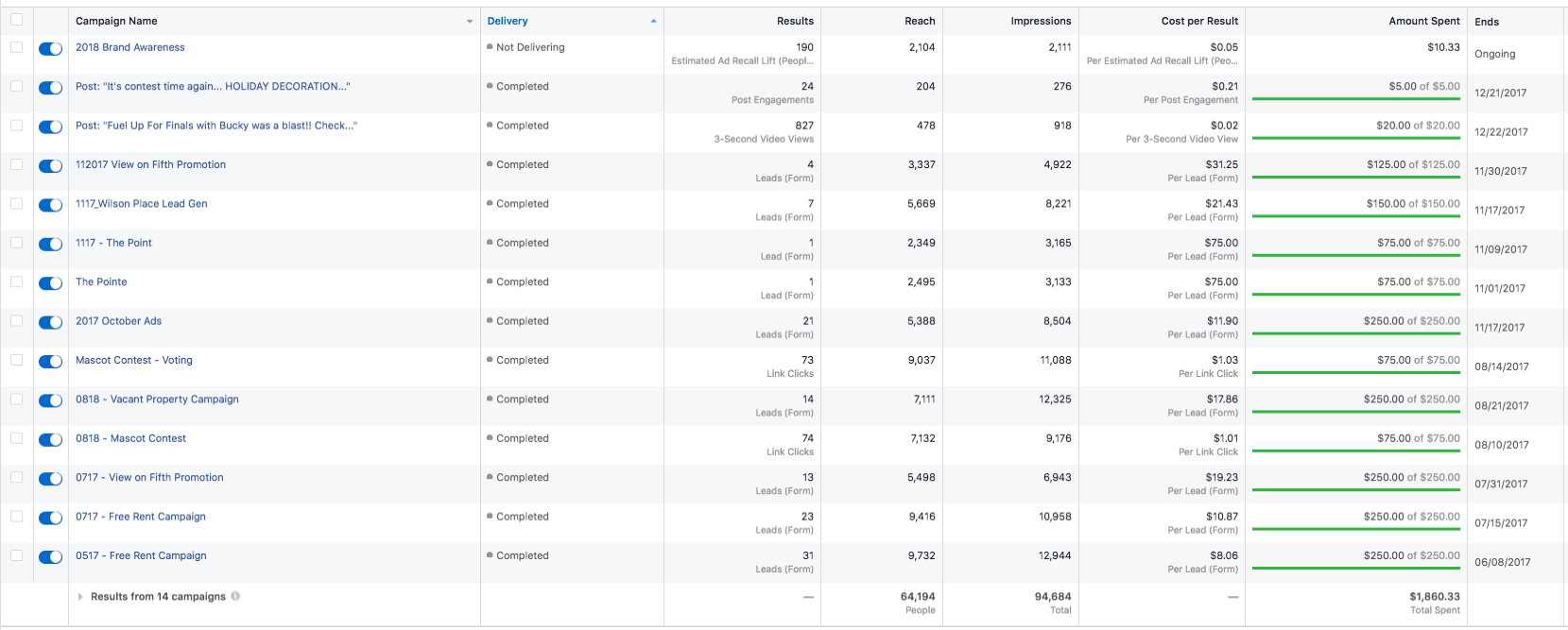Click the "Ongoing" end date
The height and width of the screenshot is (630, 1568).
coord(1495,54)
